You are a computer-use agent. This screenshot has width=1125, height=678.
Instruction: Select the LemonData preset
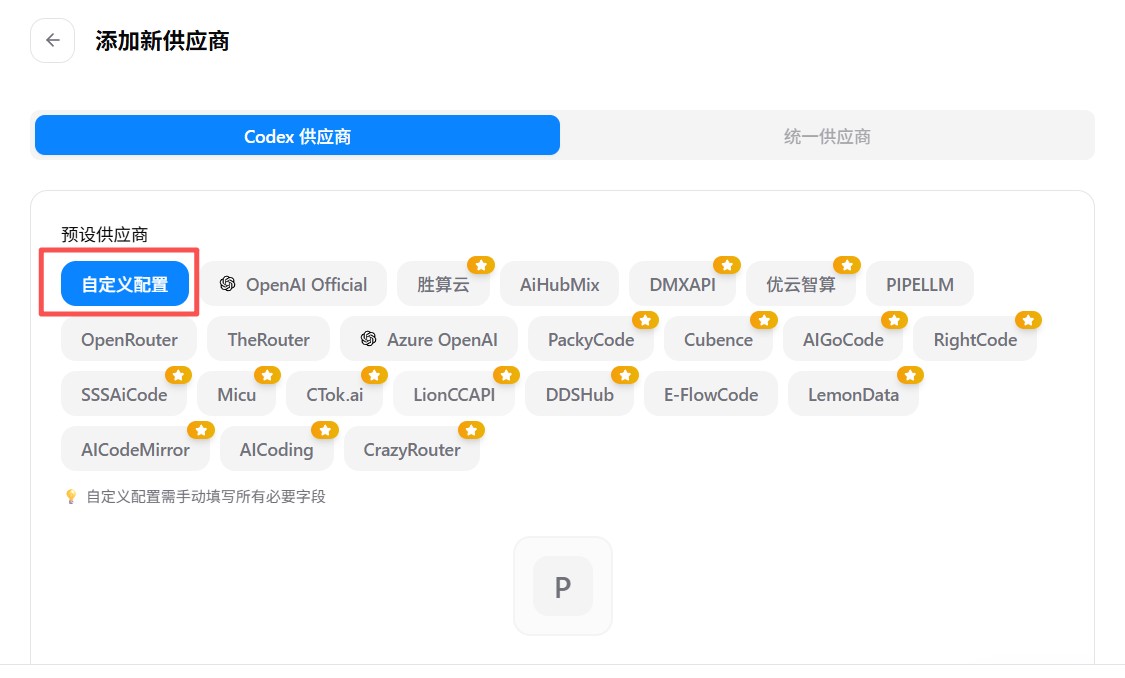(x=853, y=395)
